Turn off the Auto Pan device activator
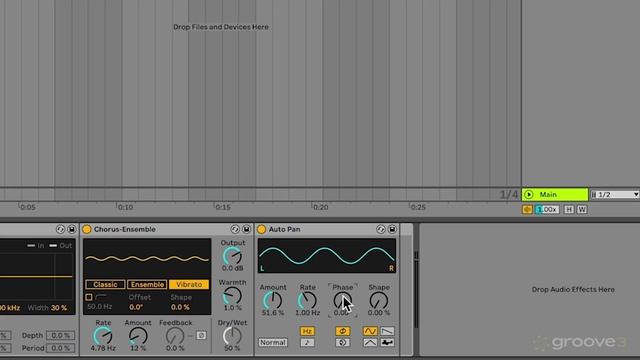 click(261, 229)
